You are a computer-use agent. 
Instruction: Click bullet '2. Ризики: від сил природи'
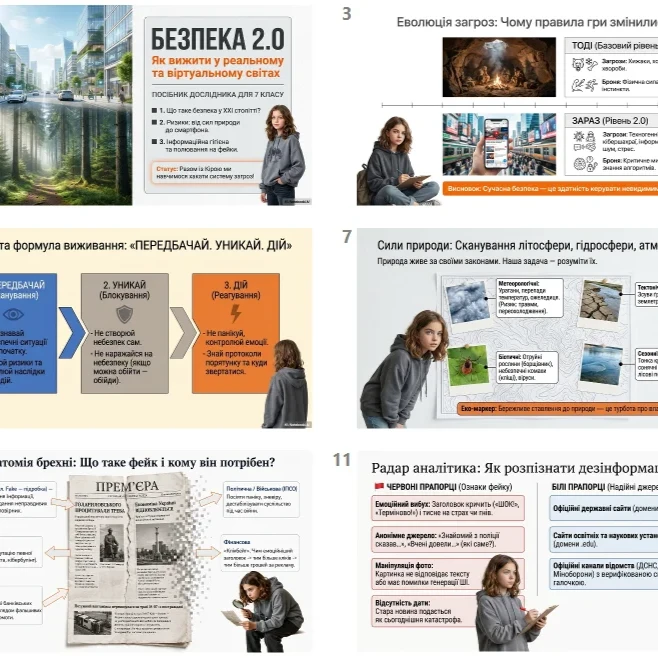click(196, 126)
